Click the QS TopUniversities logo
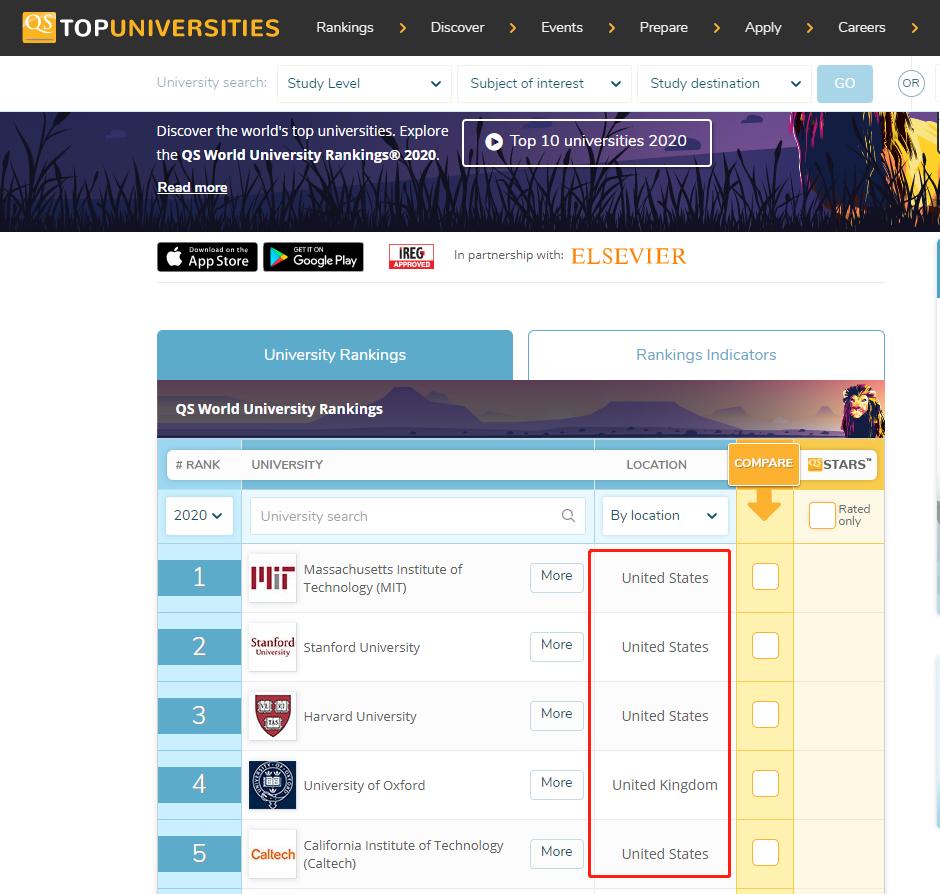This screenshot has width=940, height=894. (x=151, y=28)
